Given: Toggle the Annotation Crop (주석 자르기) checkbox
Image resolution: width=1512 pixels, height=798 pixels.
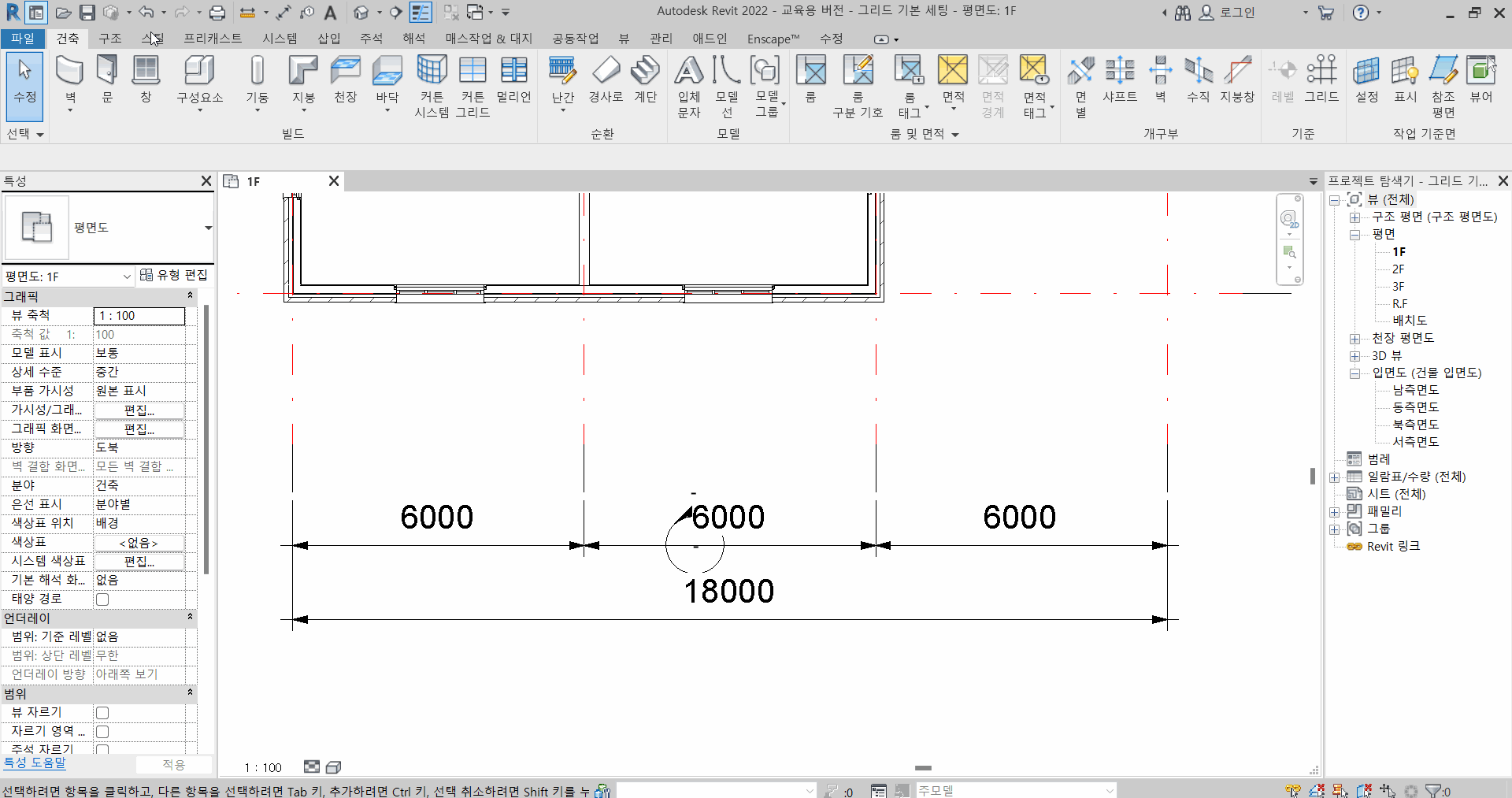Looking at the screenshot, I should point(102,750).
